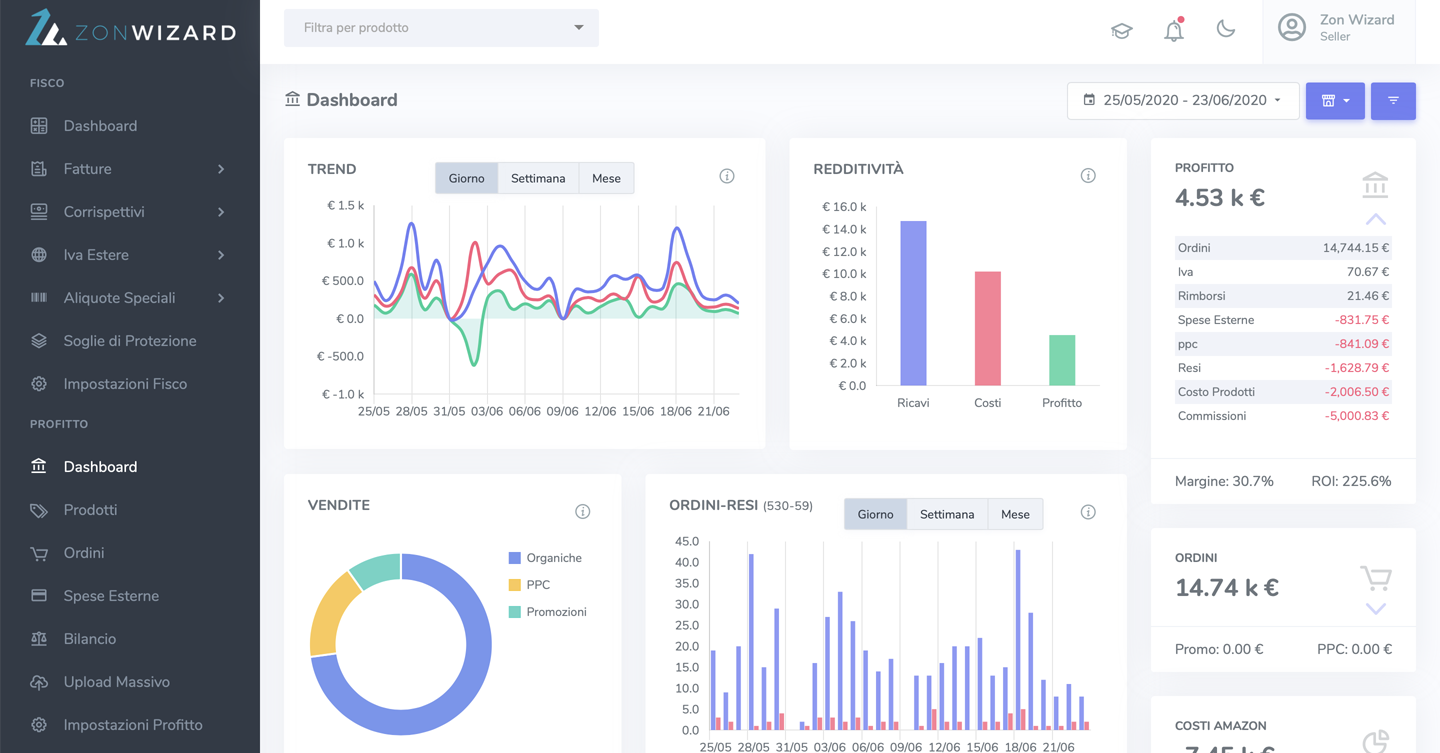Click the graduation cap tutorials icon
Screen dimensions: 1440x753
1121,31
